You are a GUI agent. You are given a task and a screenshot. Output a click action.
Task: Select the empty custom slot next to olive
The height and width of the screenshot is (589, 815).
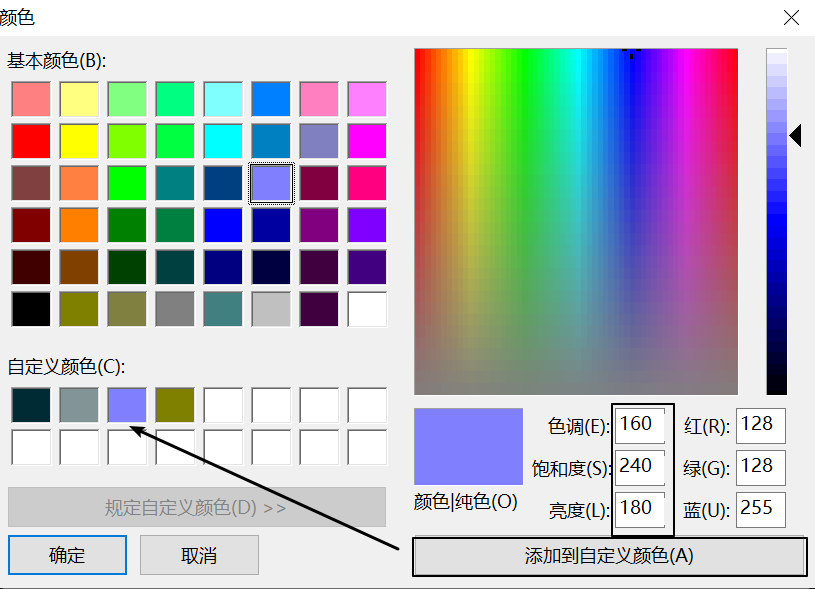click(223, 405)
